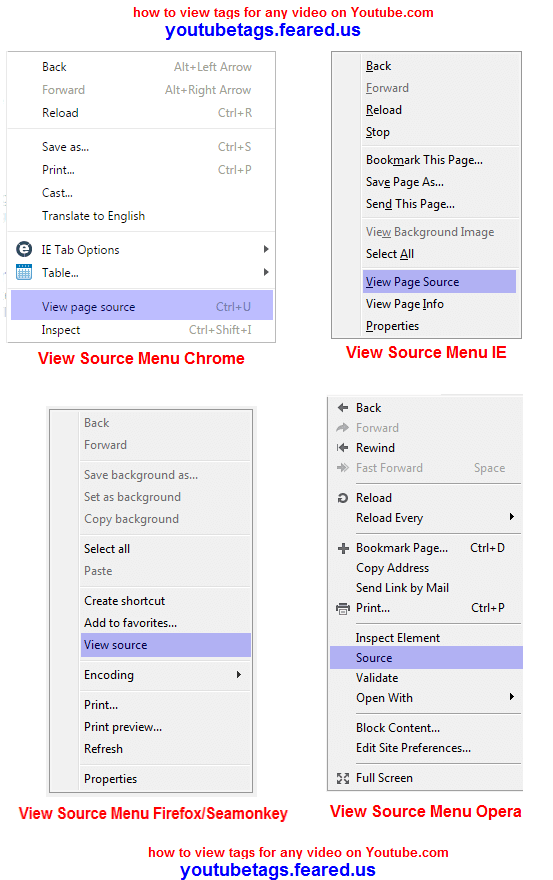Click the Print printer icon in Opera menu
This screenshot has height=880, width=553.
[342, 608]
